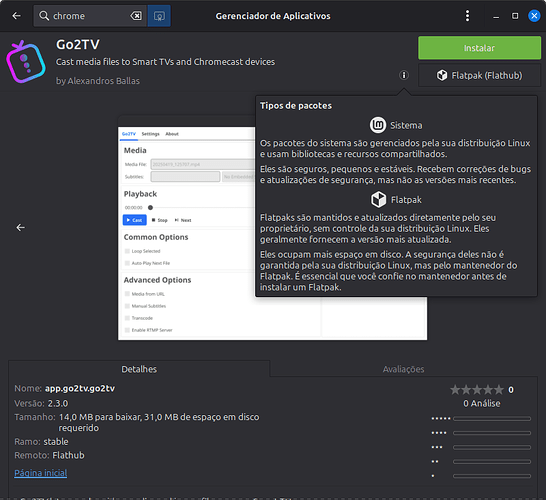This screenshot has width=546, height=500.
Task: Show previous screenshot with left arrow
Action: click(21, 228)
